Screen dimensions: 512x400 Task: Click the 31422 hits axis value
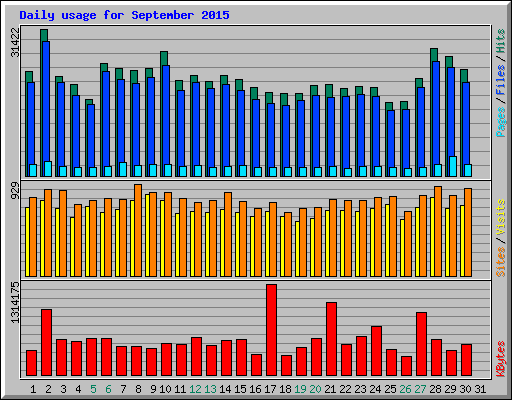point(15,42)
